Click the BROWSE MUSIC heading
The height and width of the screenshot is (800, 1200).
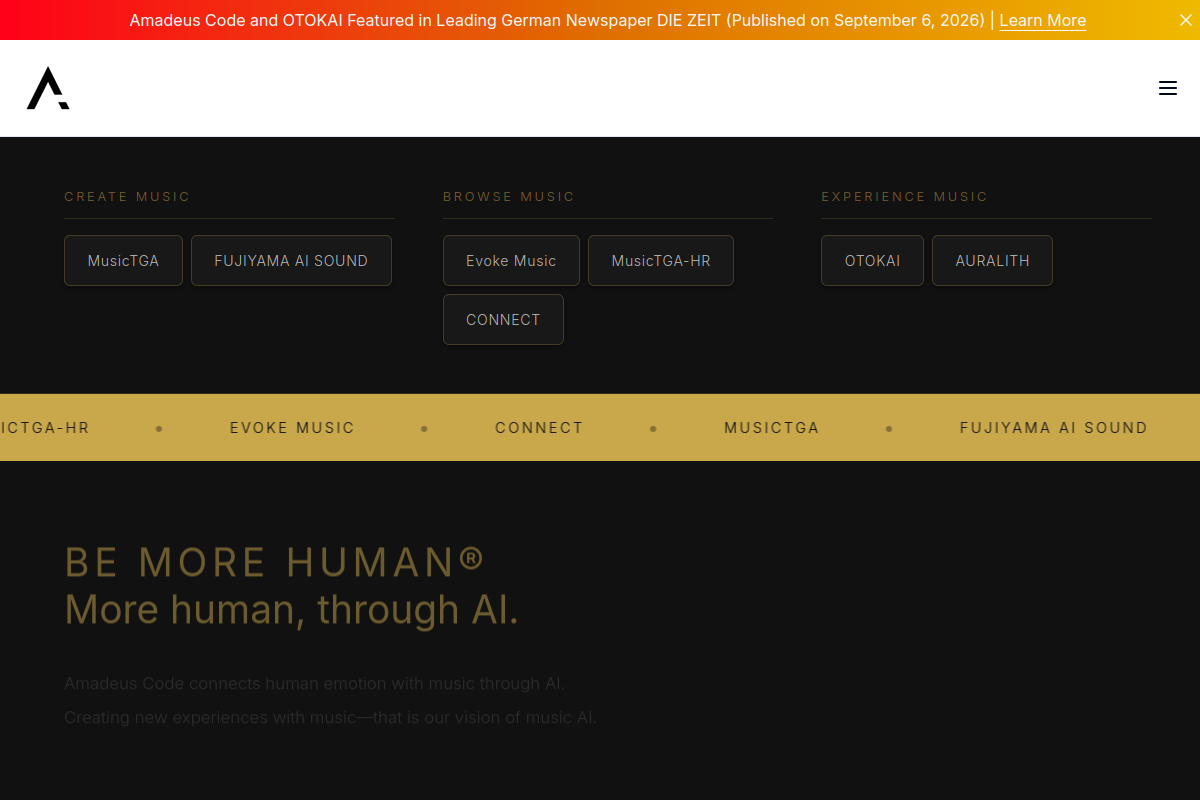pyautogui.click(x=509, y=197)
